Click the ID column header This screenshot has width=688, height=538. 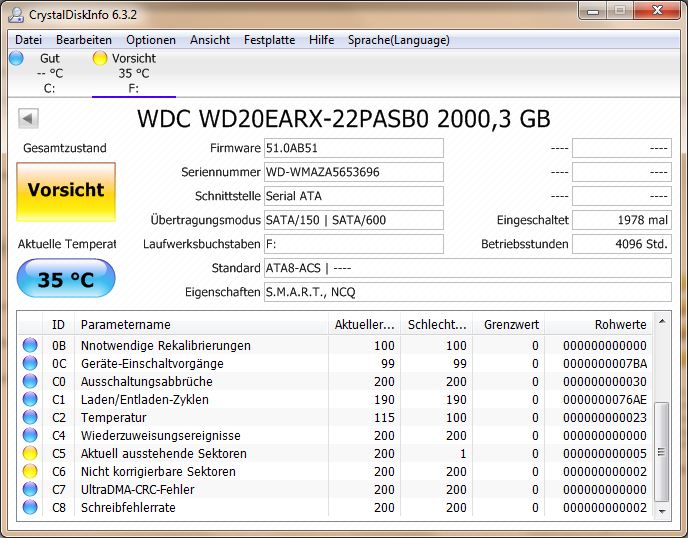pos(58,324)
